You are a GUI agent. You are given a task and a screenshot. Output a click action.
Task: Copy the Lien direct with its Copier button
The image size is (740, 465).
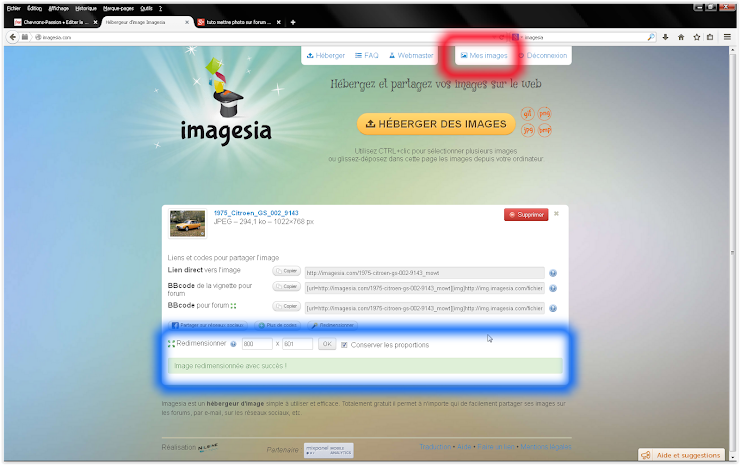[286, 271]
